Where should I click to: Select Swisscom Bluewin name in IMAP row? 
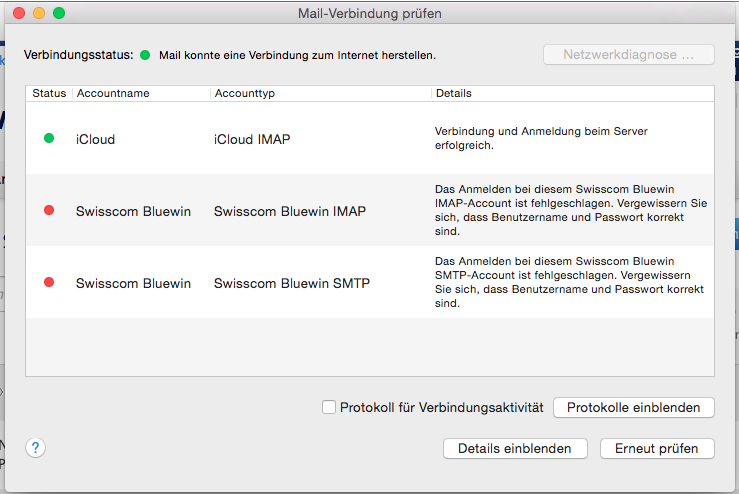tap(133, 211)
